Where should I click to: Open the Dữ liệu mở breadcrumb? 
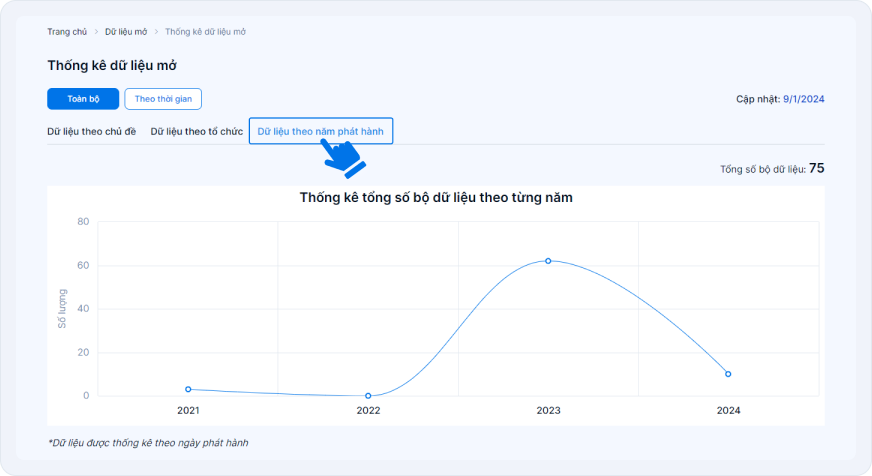coord(126,32)
